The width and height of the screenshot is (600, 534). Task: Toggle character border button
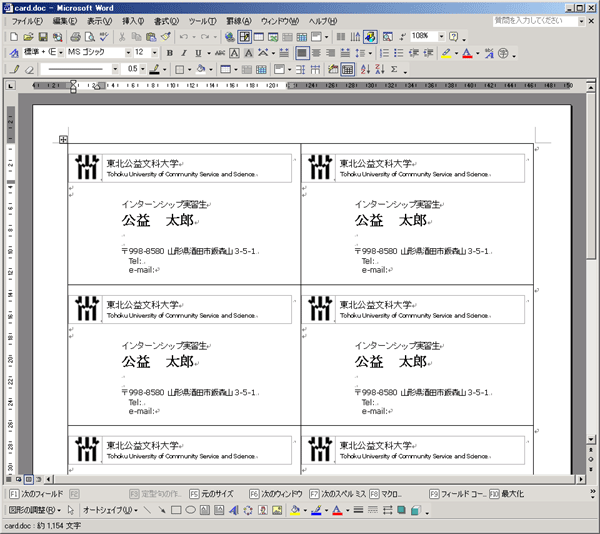[x=234, y=53]
